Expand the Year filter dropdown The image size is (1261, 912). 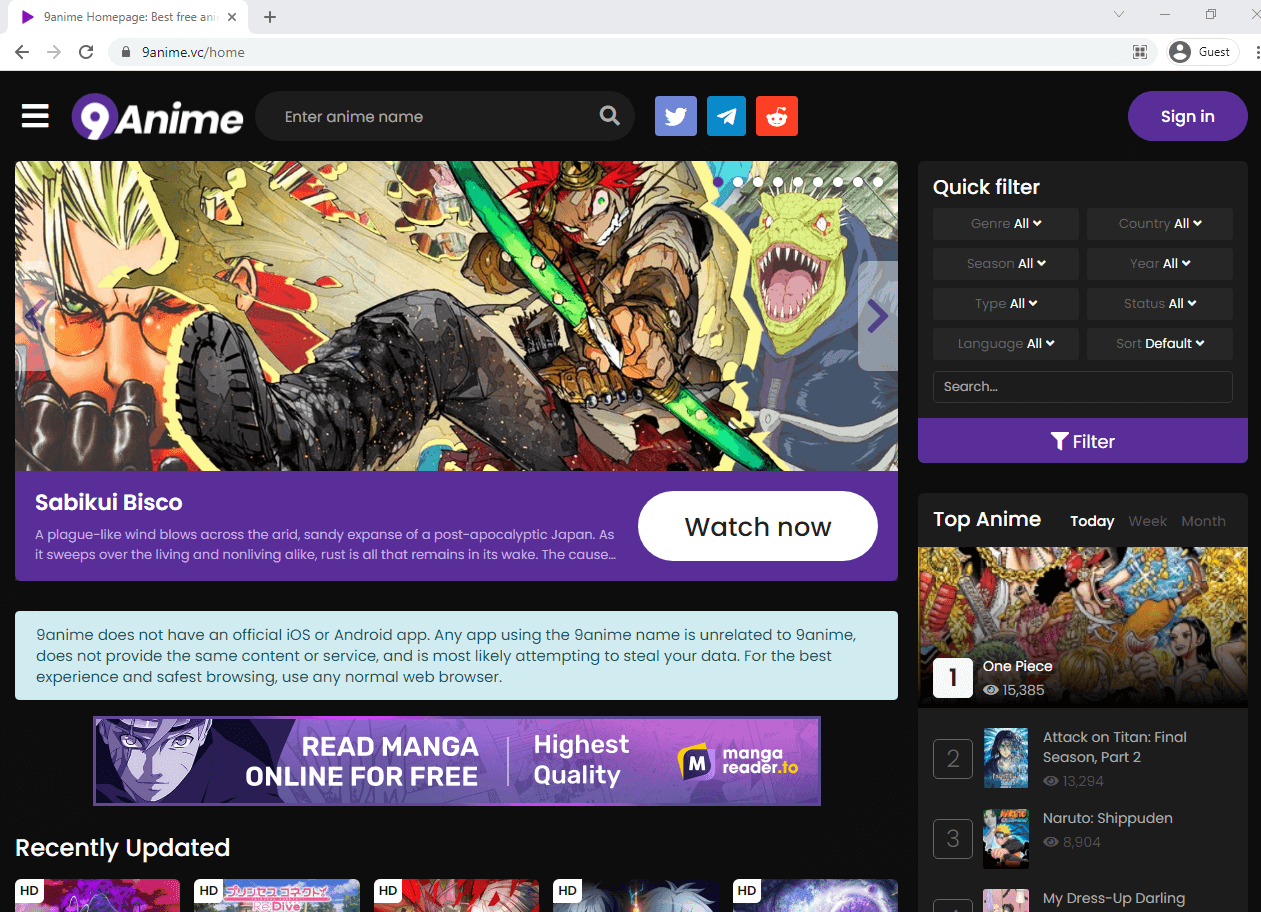(1160, 264)
